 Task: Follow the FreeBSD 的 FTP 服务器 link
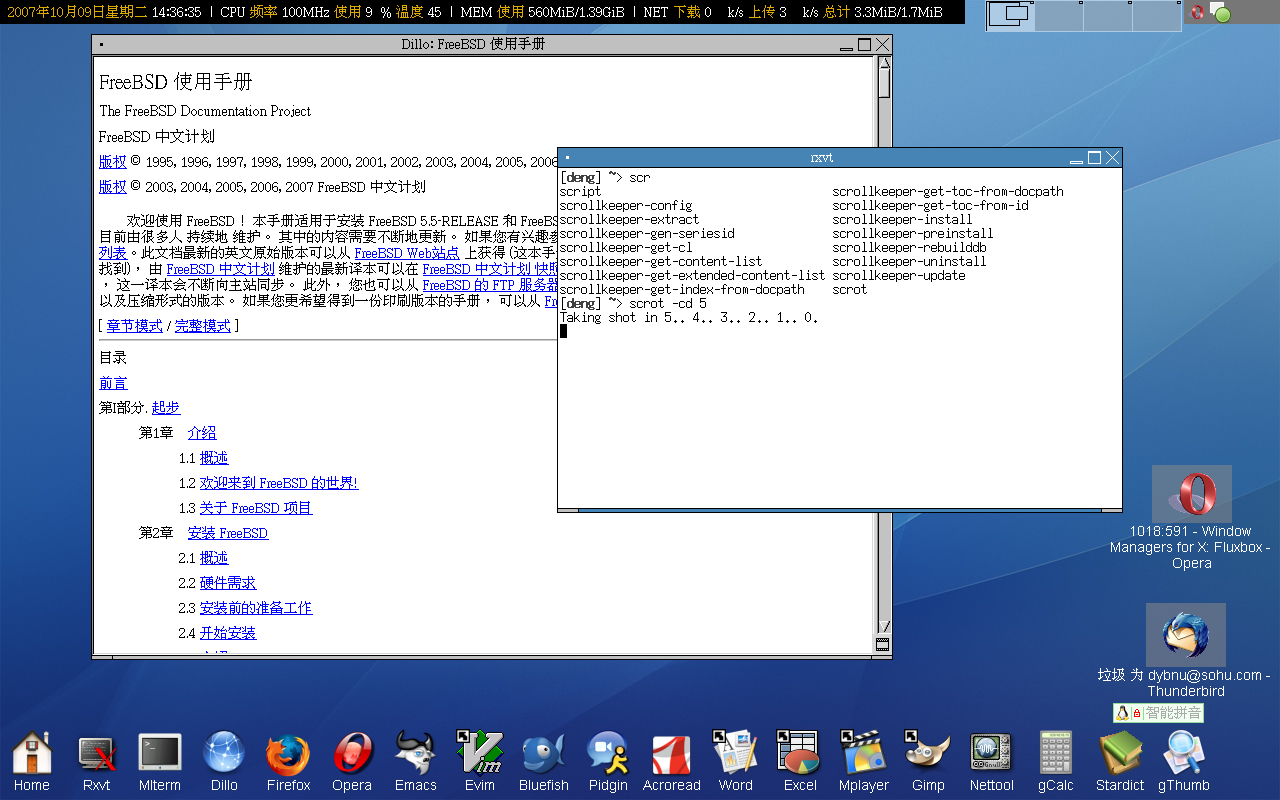click(490, 285)
